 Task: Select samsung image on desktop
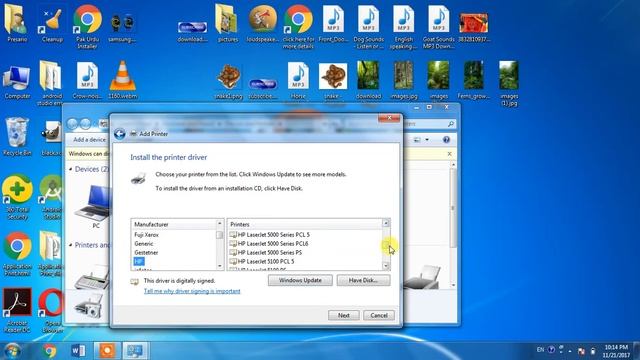(x=122, y=28)
